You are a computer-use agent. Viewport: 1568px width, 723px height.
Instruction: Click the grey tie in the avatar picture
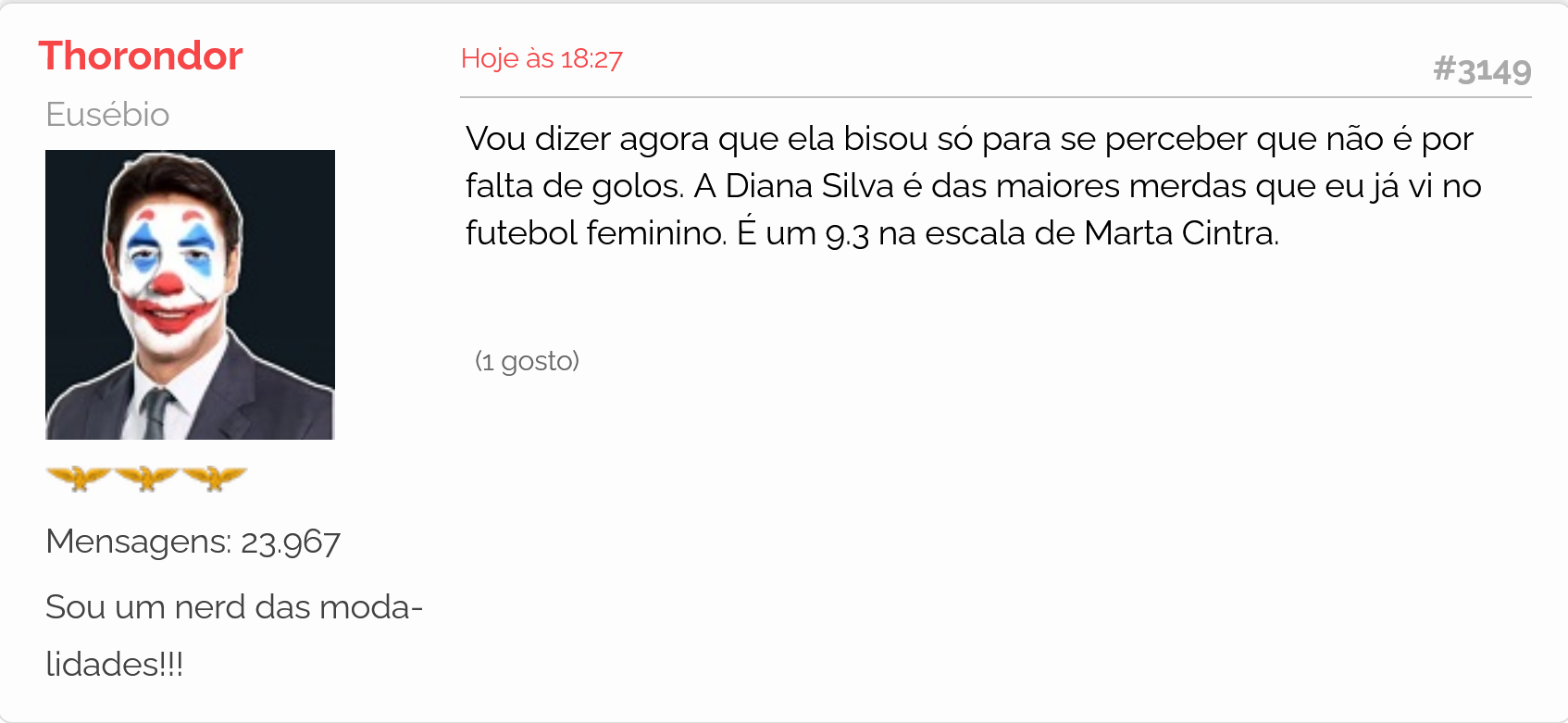[x=156, y=414]
